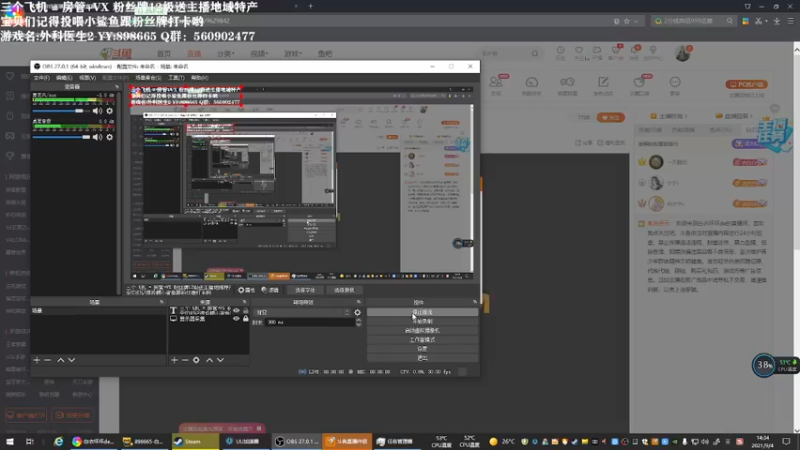Image resolution: width=800 pixels, height=450 pixels.
Task: Click 麦克风/Aux volume slider
Action: [61, 111]
